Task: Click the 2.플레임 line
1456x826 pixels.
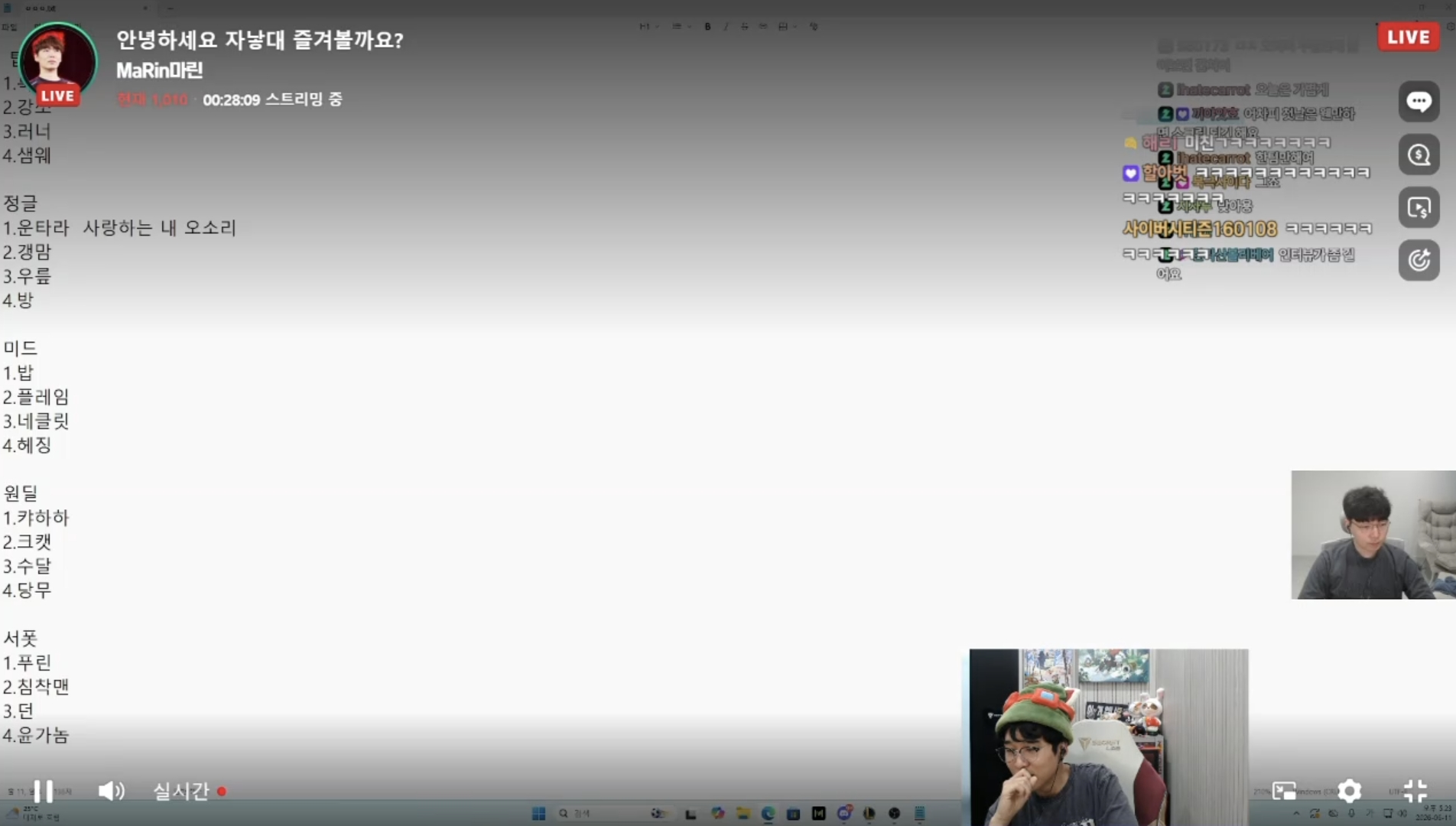Action: [x=36, y=397]
